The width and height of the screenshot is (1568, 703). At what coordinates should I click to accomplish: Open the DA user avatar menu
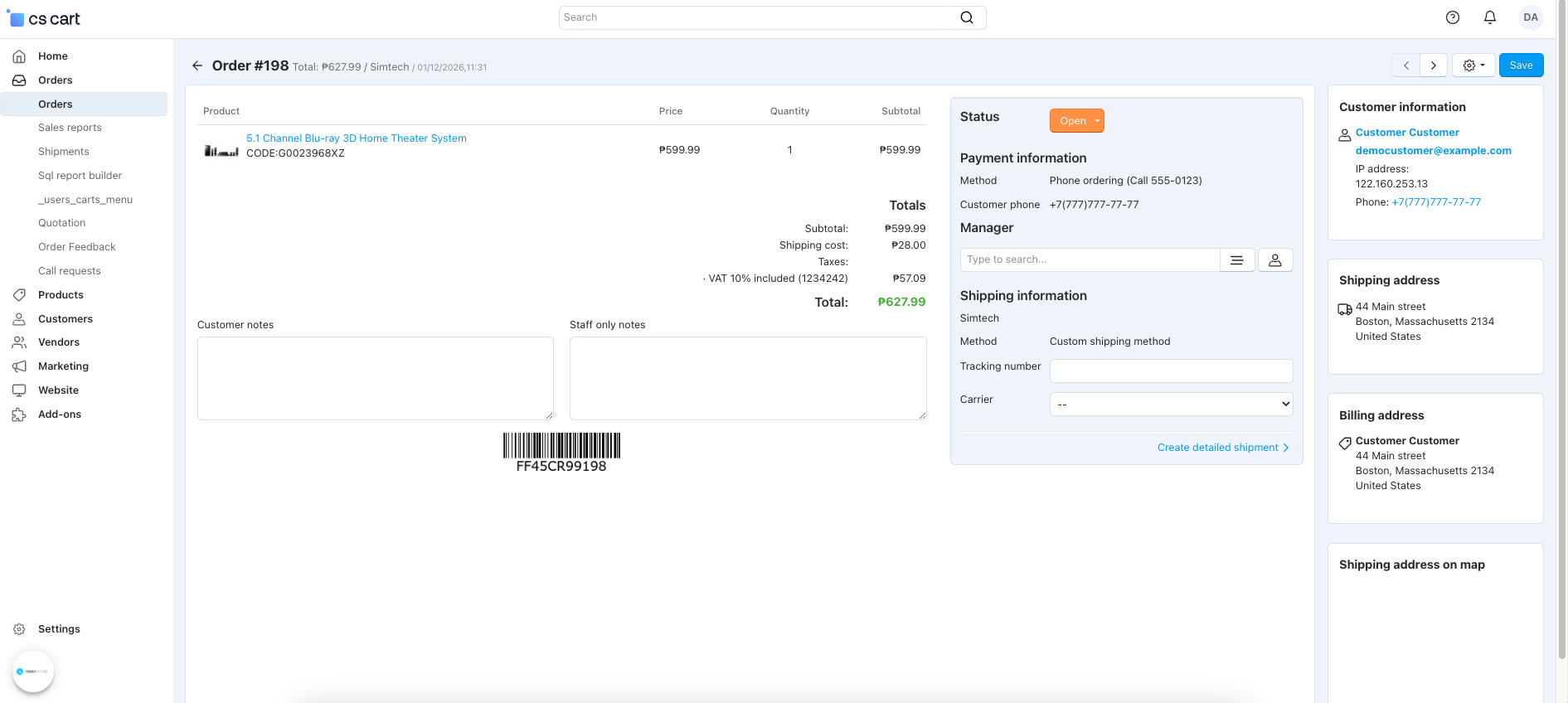1530,17
